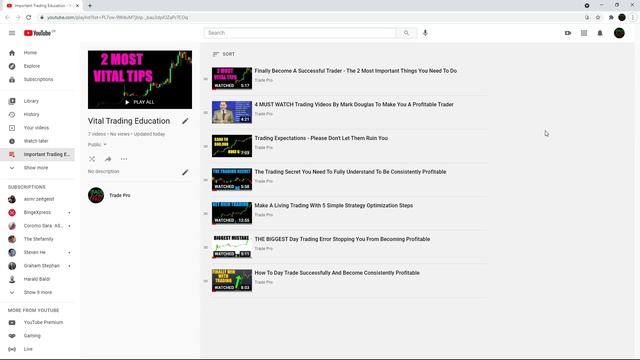Click Play All on playlist cover
The height and width of the screenshot is (360, 640).
point(140,102)
